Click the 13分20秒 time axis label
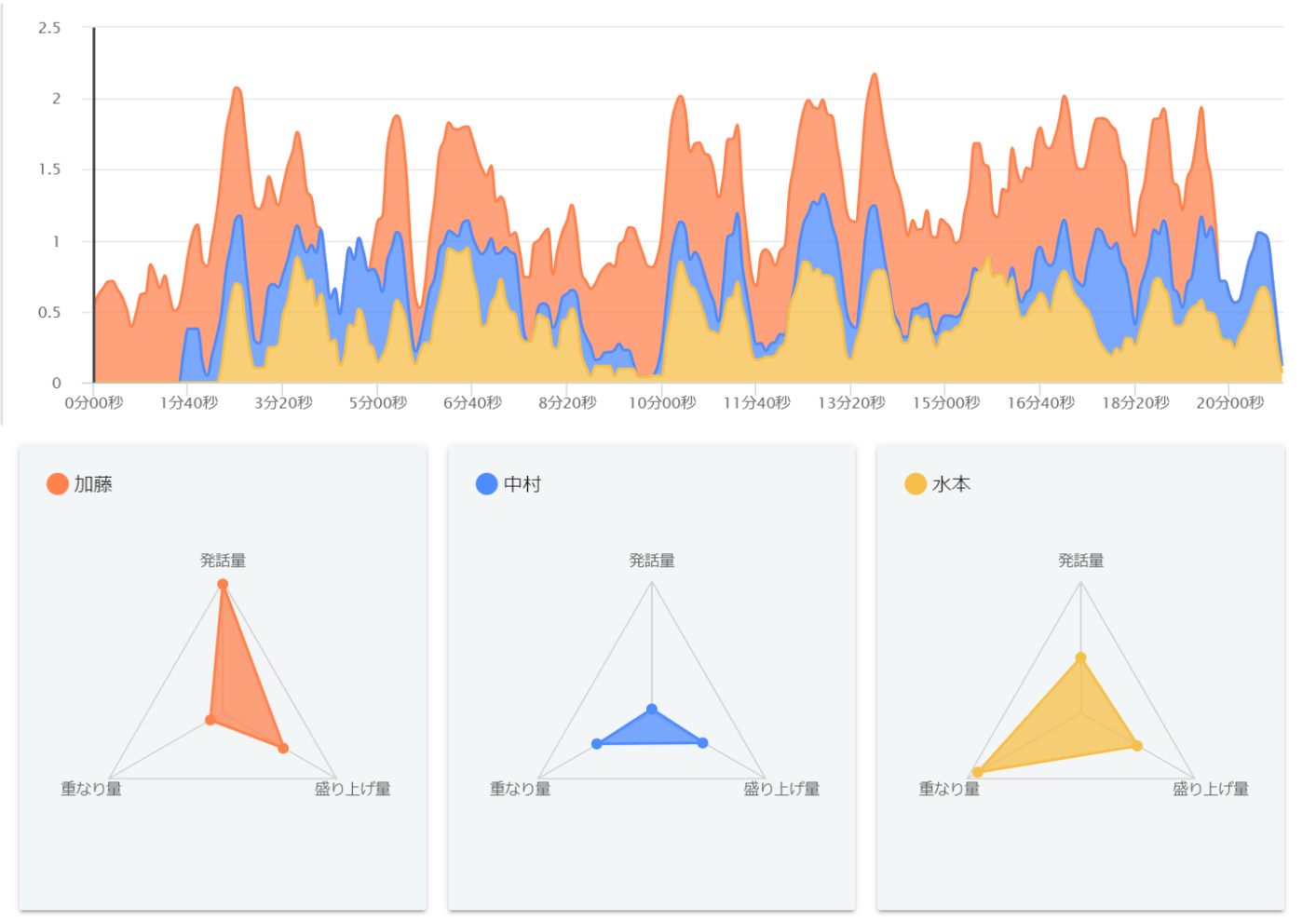1316x921 pixels. 851,403
